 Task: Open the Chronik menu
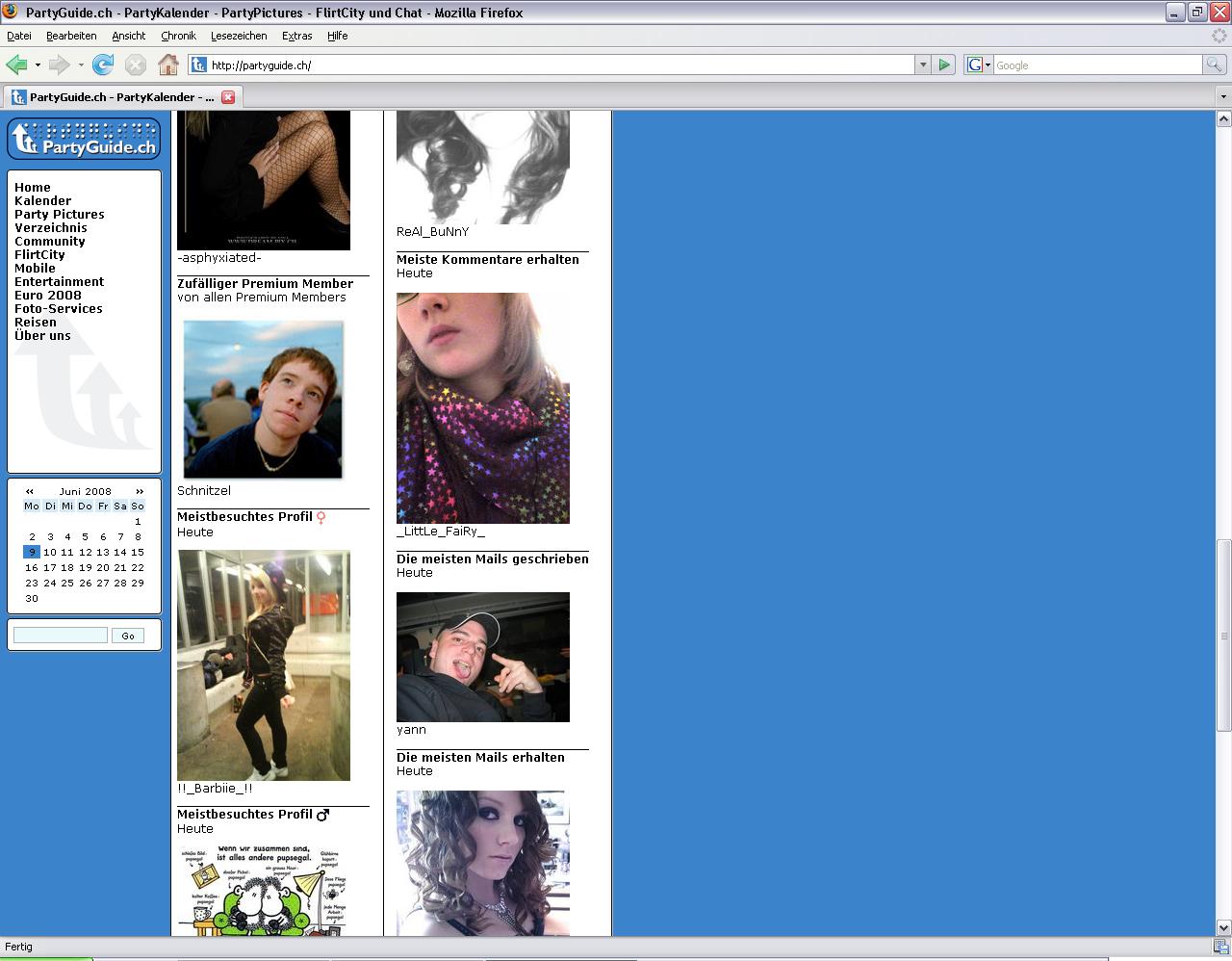point(178,36)
